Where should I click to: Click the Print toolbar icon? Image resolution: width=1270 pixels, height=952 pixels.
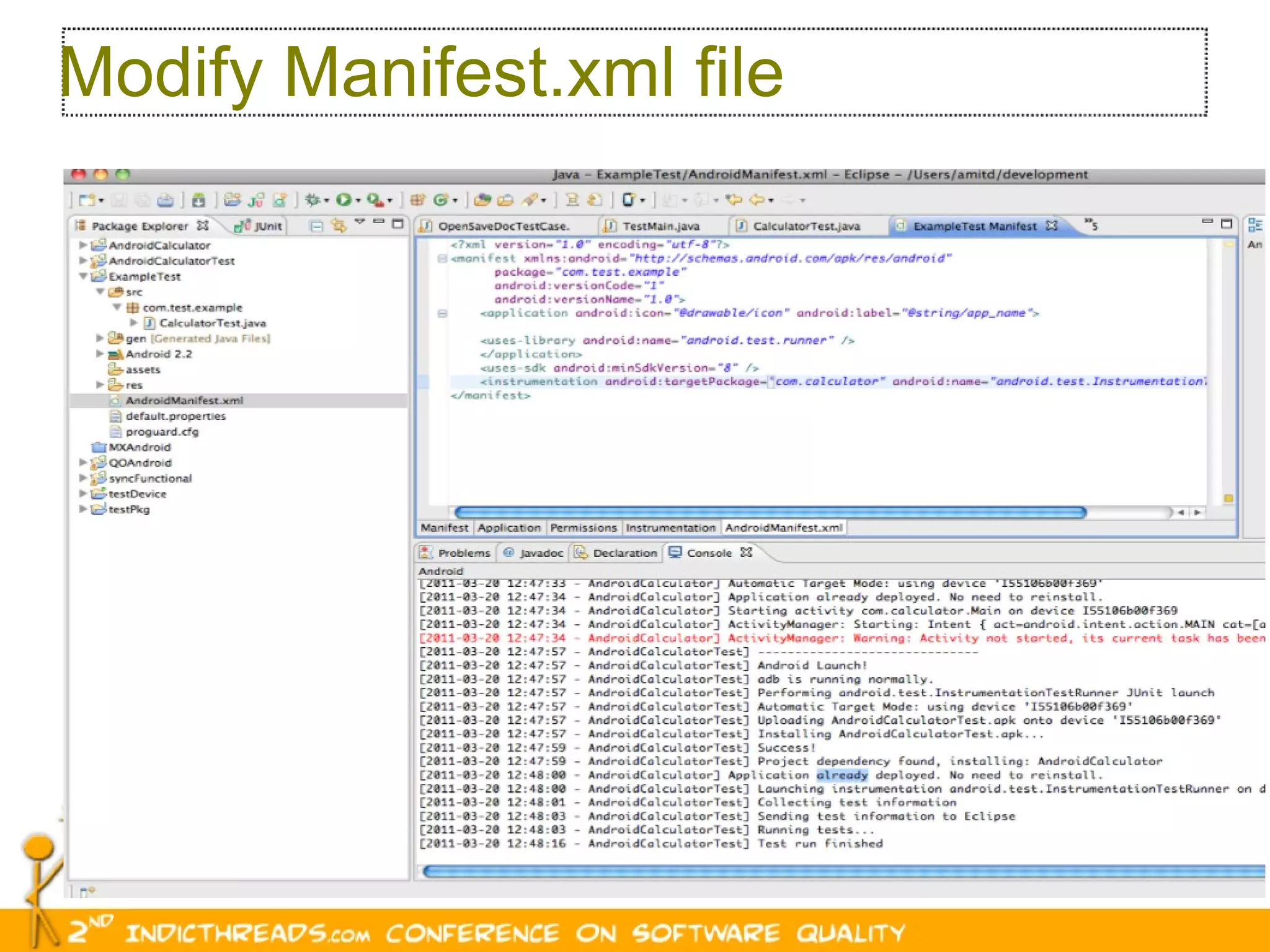(x=165, y=200)
